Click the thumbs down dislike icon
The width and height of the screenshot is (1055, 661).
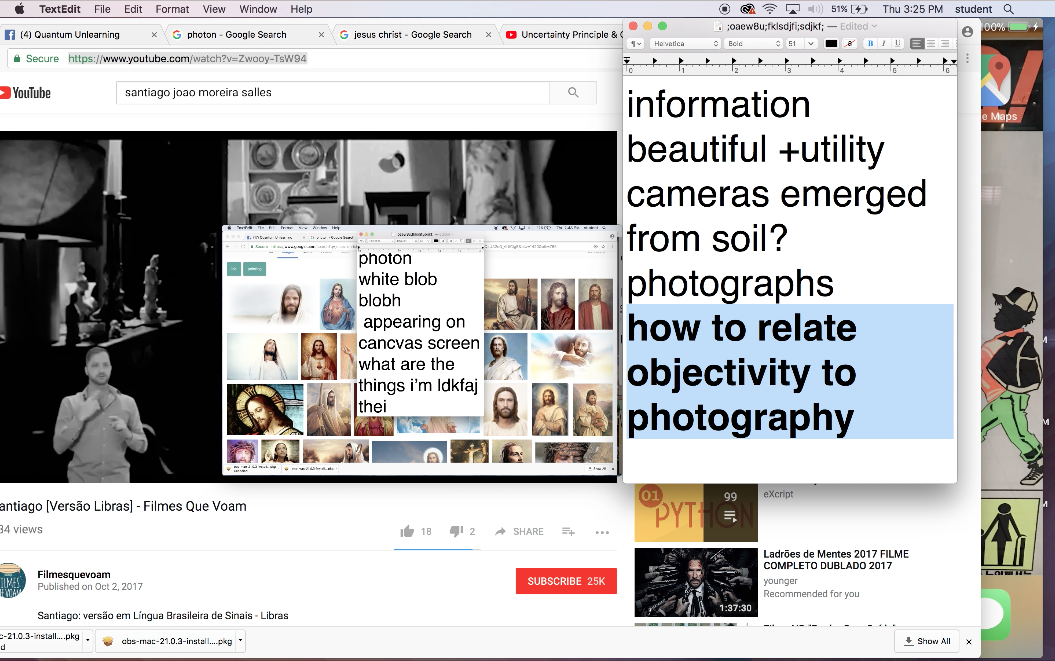point(455,530)
